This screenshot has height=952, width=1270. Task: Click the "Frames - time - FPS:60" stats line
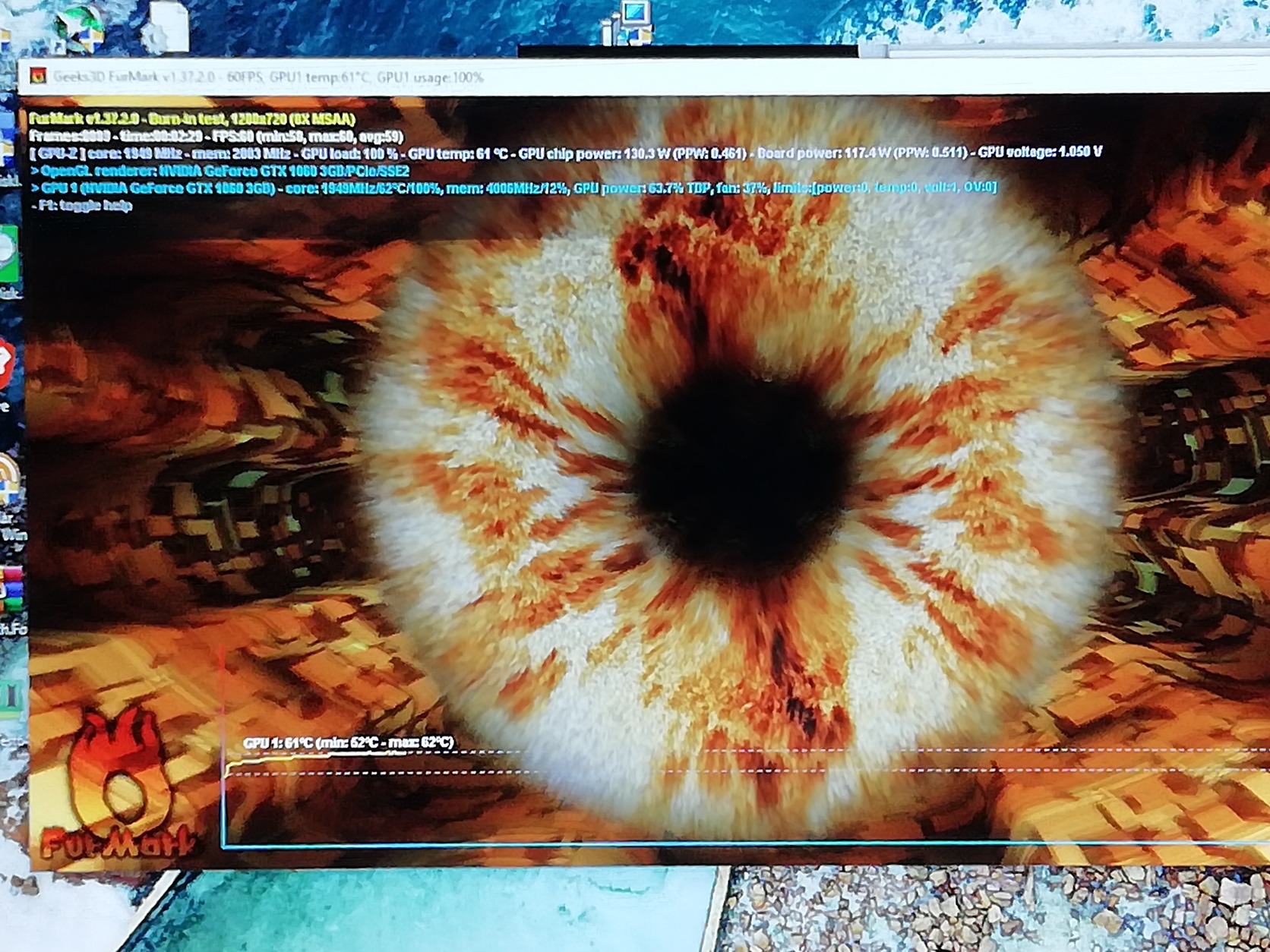pyautogui.click(x=216, y=137)
